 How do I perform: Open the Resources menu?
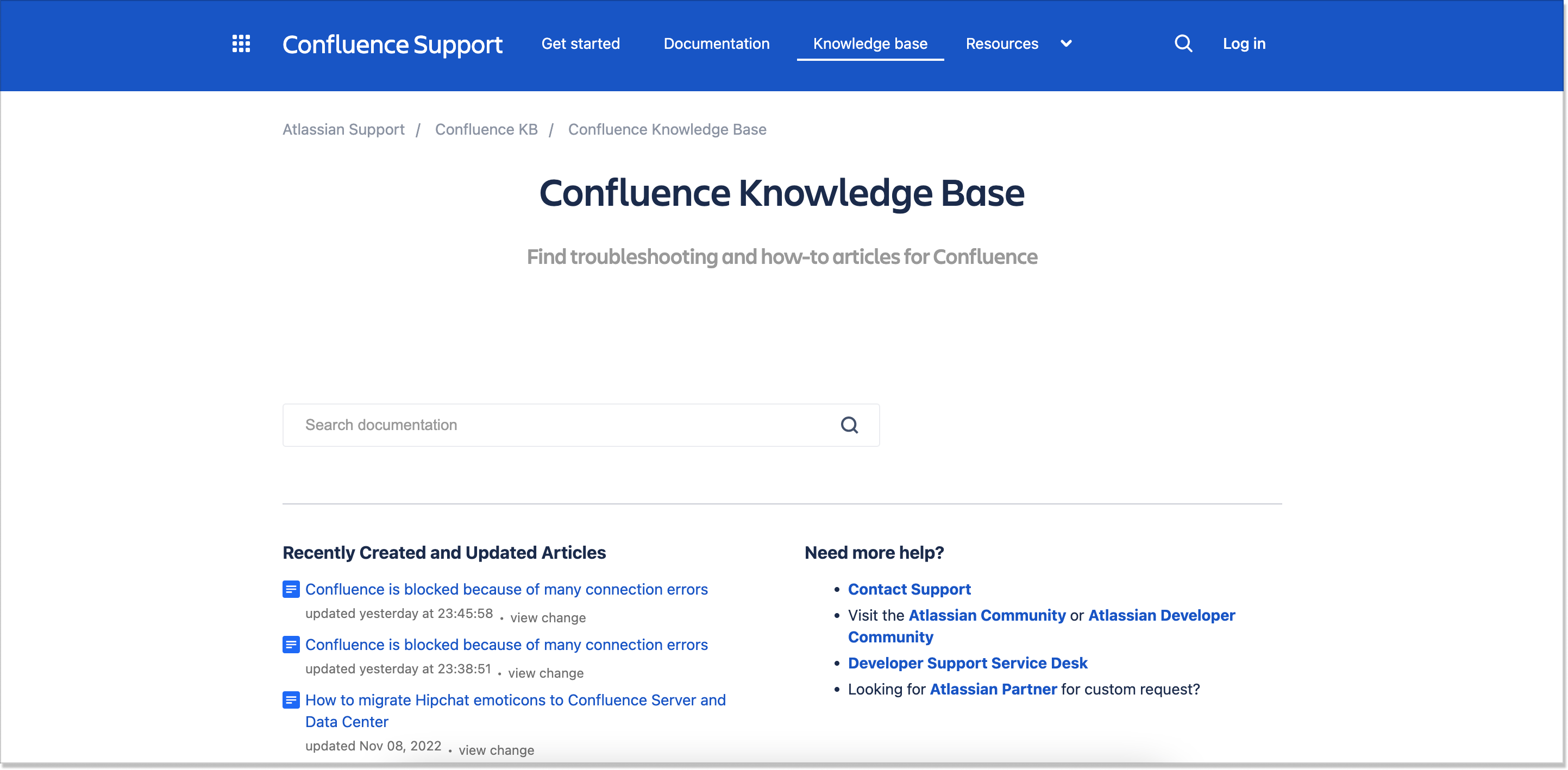1001,43
